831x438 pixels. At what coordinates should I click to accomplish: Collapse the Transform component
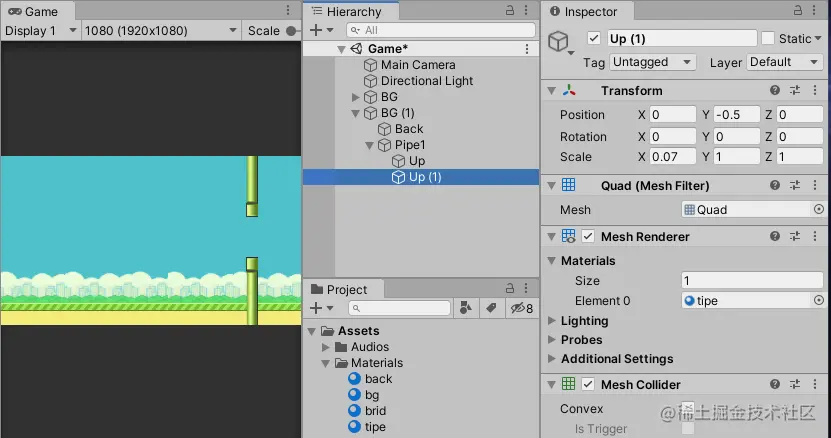[x=552, y=91]
